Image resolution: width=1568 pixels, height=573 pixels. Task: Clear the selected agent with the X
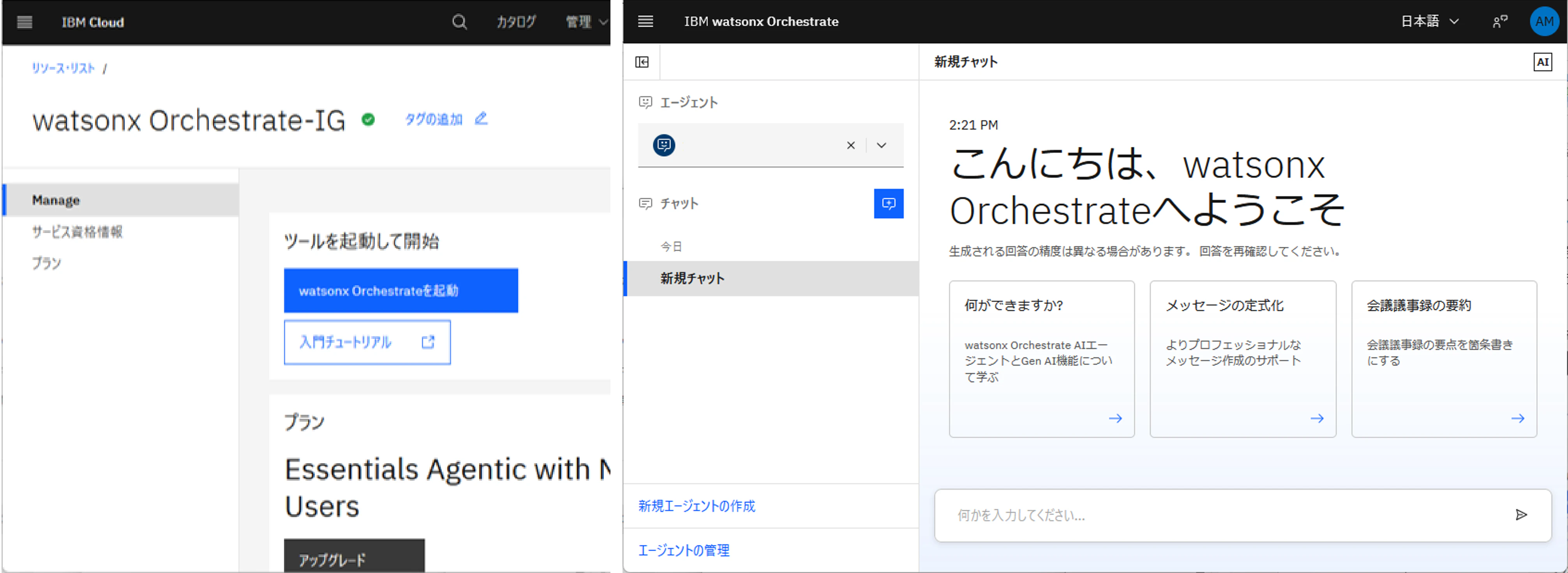850,145
